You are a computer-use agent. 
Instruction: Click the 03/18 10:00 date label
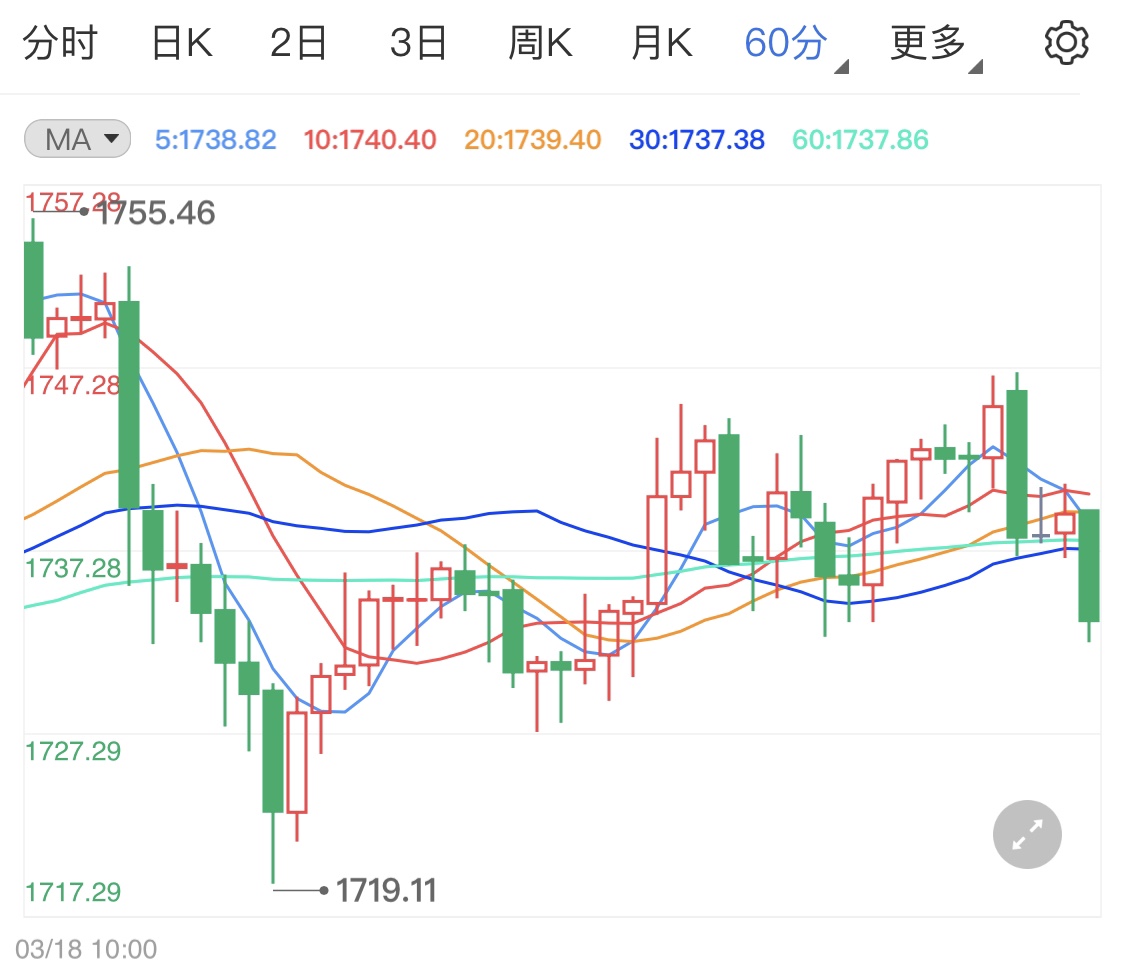86,950
